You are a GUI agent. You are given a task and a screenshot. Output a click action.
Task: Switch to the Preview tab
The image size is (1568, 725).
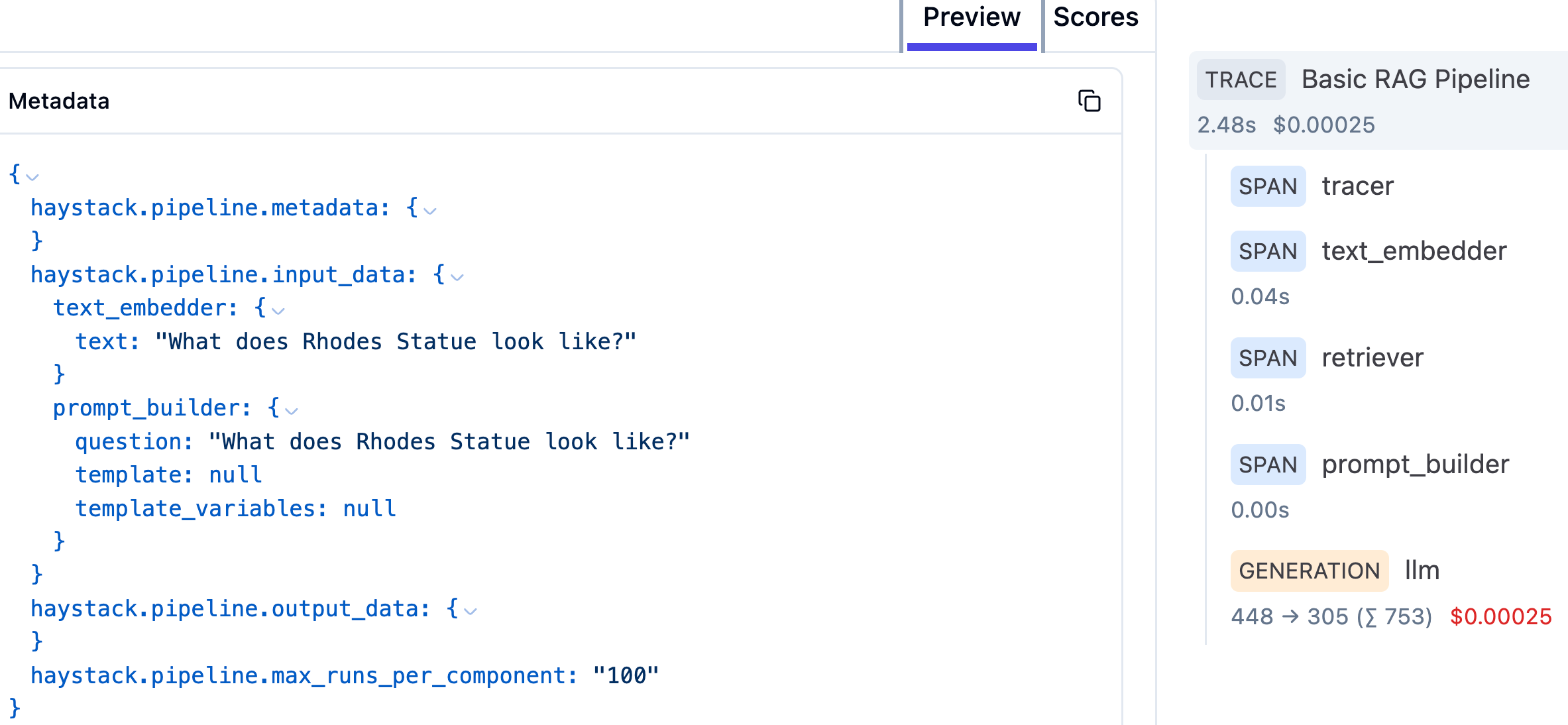click(971, 19)
